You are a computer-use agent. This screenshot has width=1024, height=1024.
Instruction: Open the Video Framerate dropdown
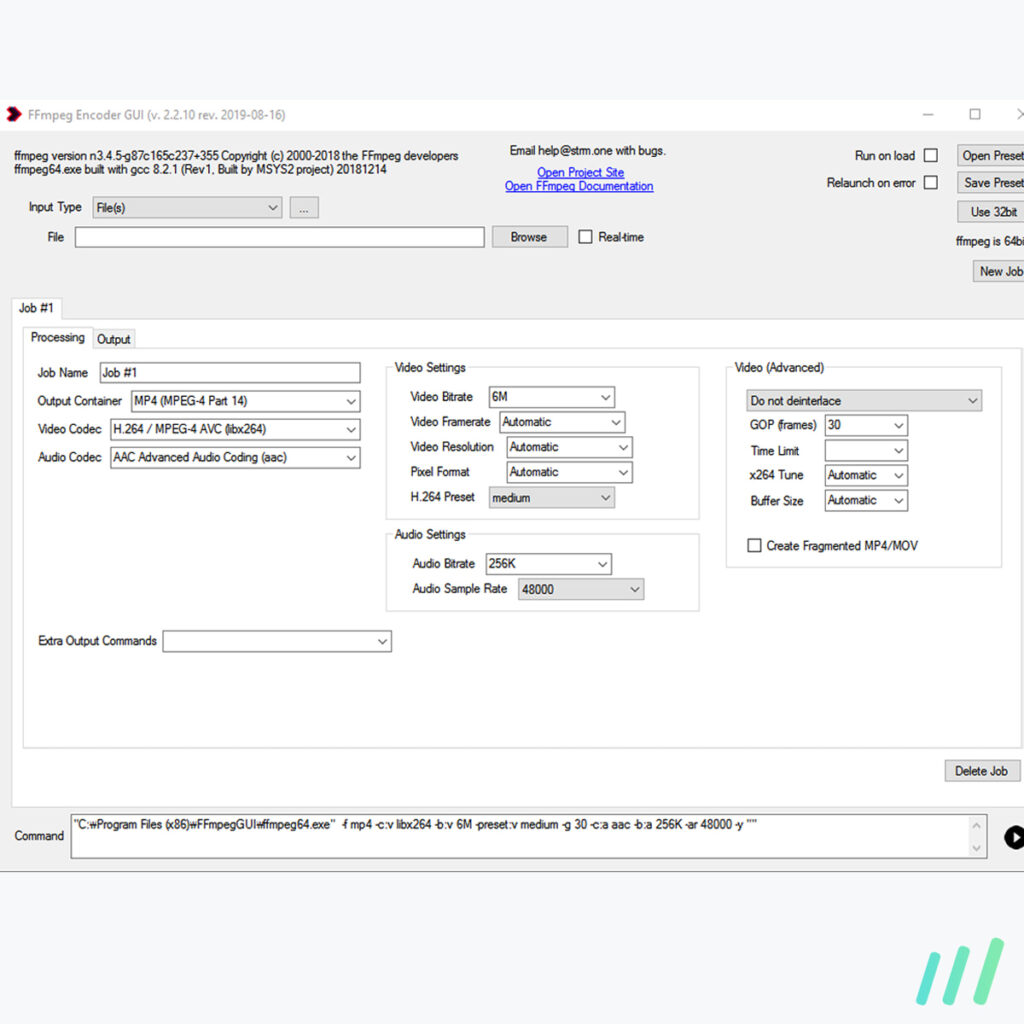[x=562, y=422]
